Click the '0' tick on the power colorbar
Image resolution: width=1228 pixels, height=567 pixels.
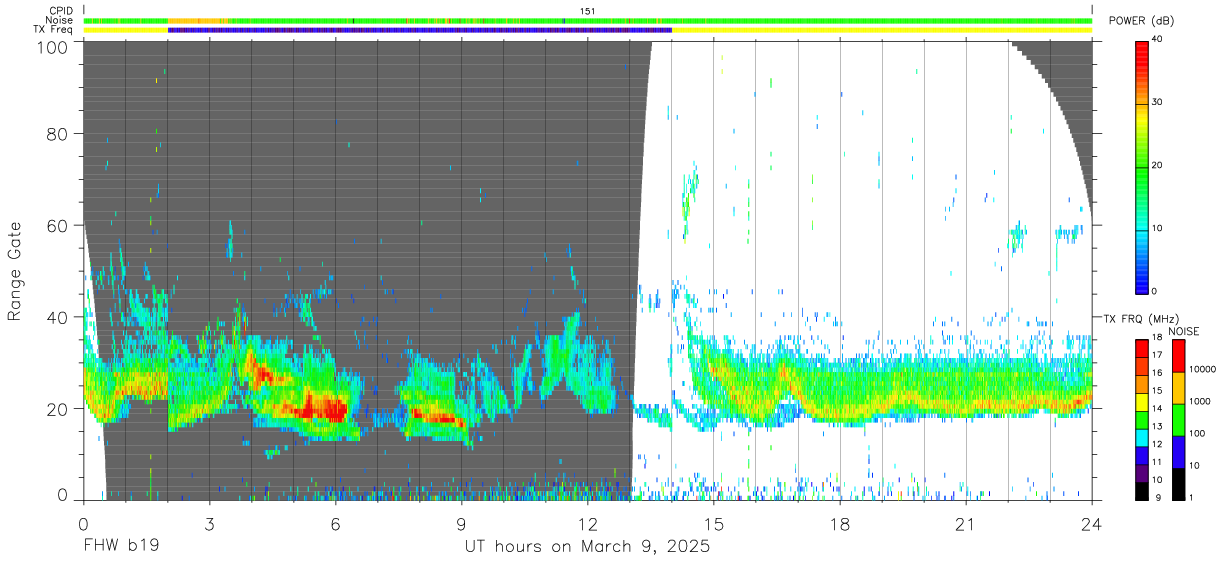click(1156, 291)
